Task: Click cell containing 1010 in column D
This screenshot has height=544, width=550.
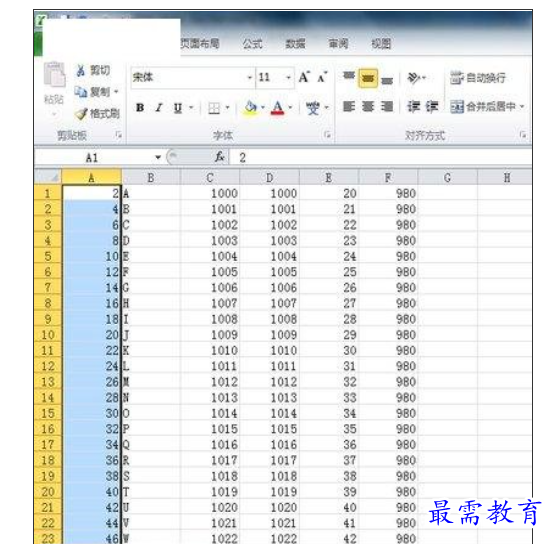Action: [269, 350]
